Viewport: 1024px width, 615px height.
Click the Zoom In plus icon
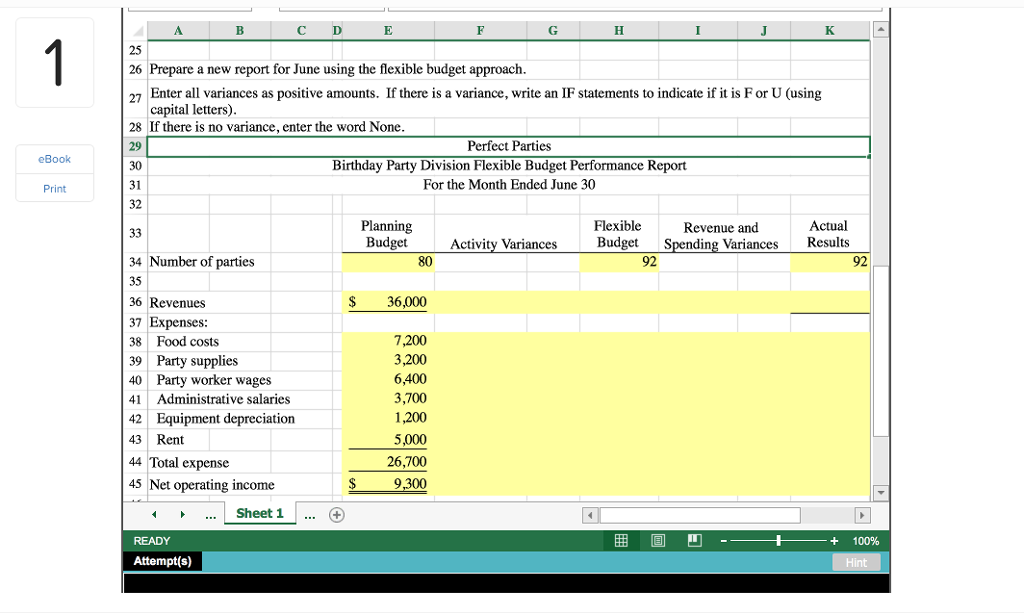tap(832, 540)
